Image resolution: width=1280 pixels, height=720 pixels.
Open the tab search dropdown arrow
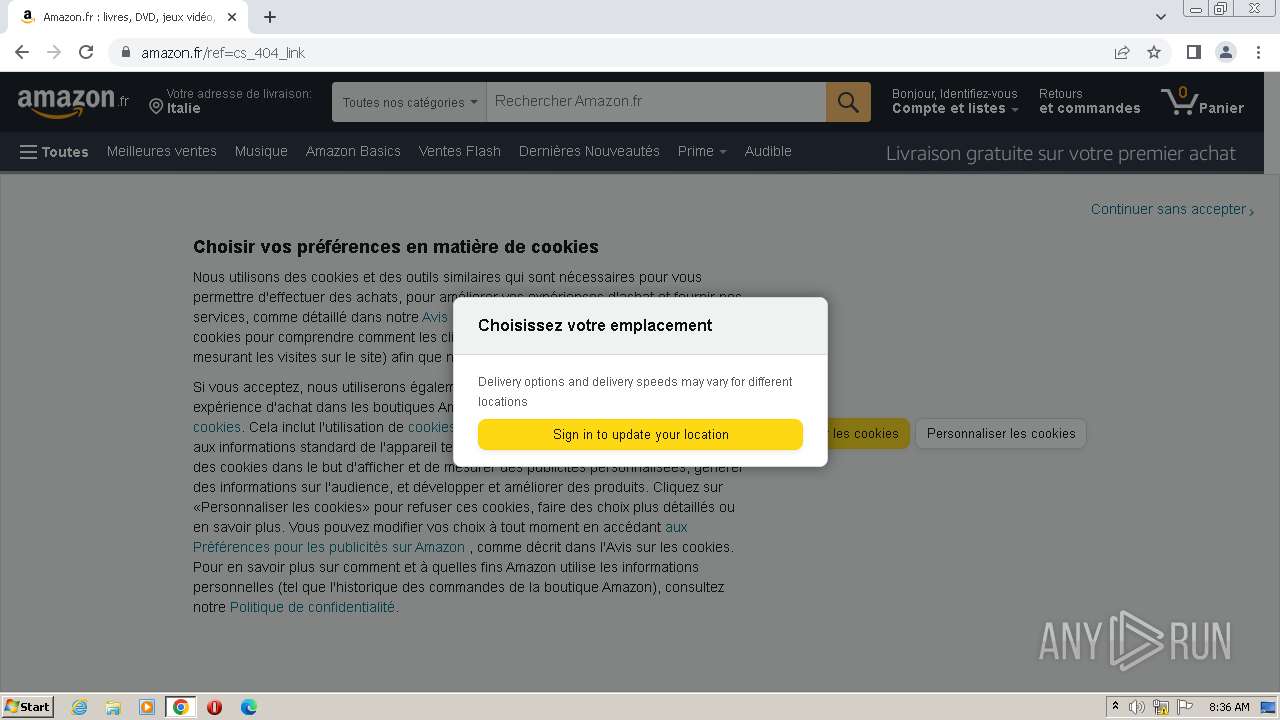1161,17
